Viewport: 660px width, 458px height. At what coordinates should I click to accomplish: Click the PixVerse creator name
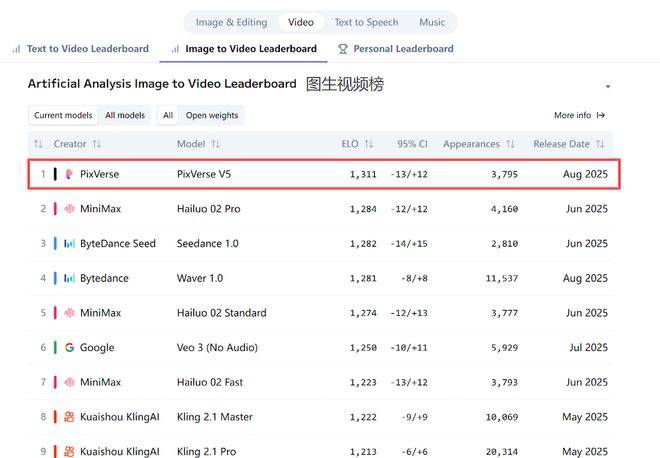click(x=99, y=174)
